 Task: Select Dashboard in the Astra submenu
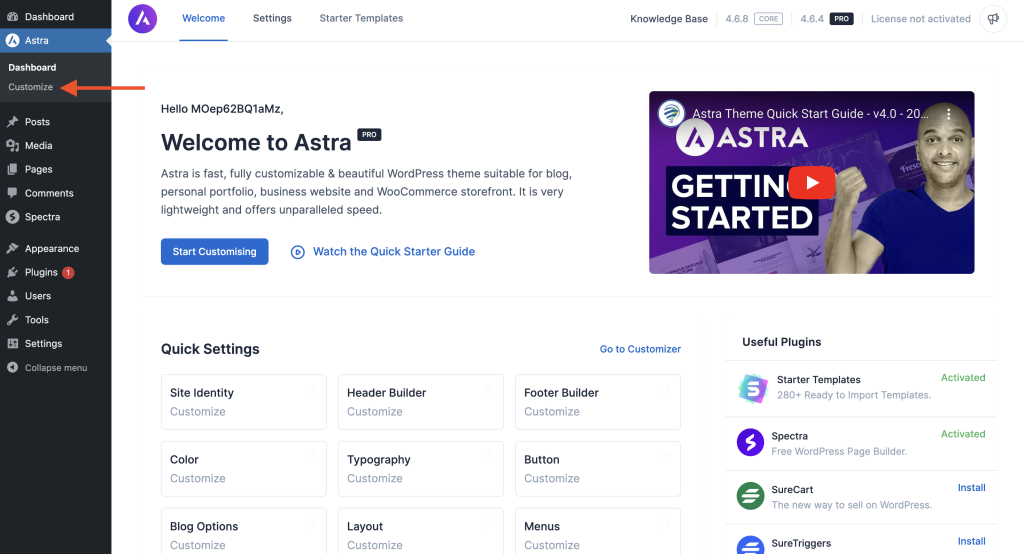(x=32, y=67)
